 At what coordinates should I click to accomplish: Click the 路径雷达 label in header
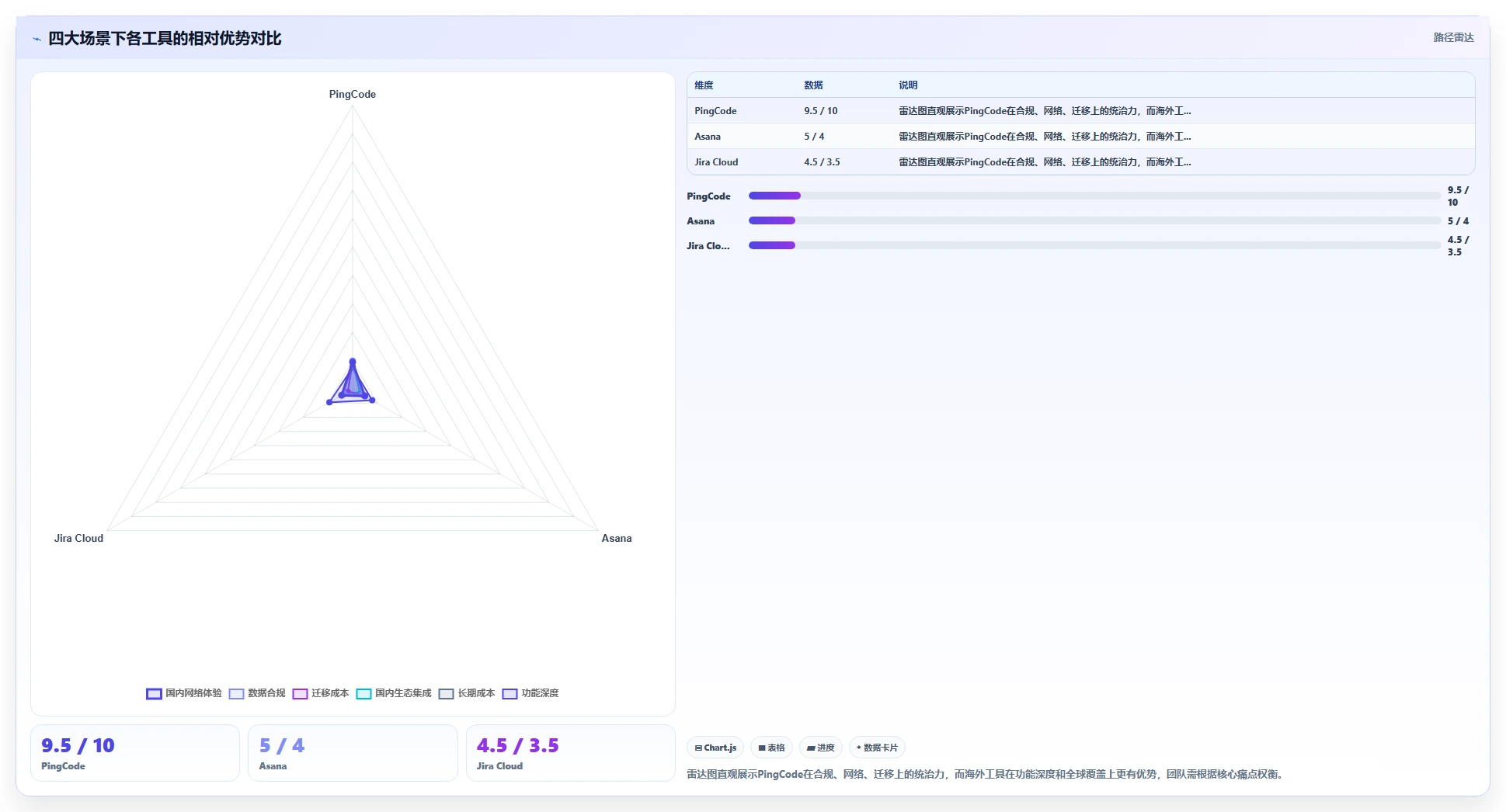click(x=1453, y=37)
